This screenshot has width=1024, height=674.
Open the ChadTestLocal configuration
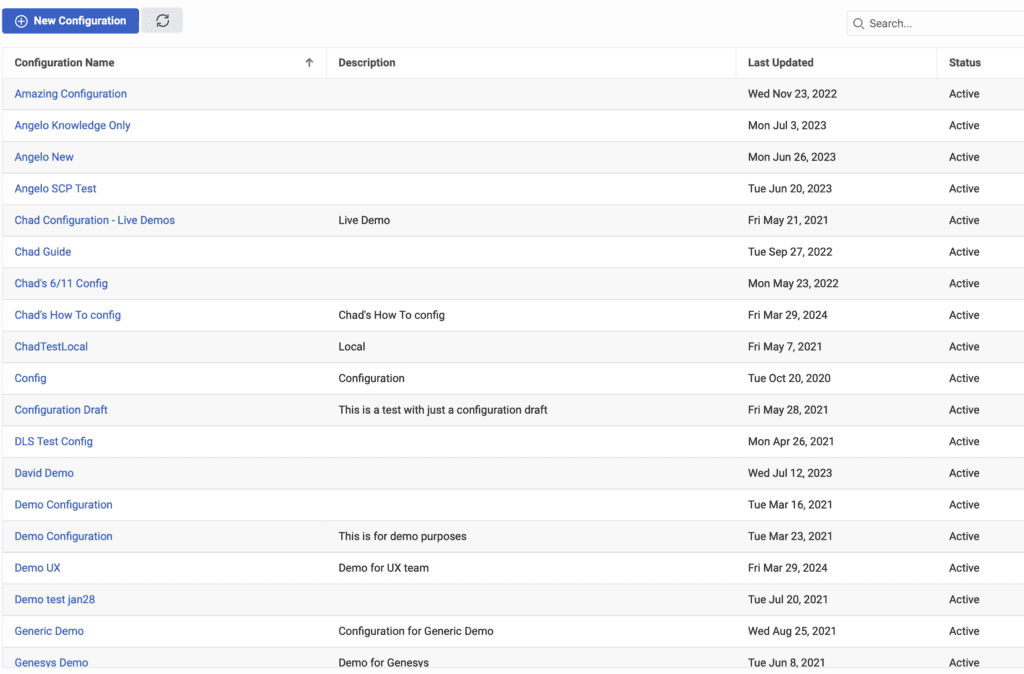[51, 346]
